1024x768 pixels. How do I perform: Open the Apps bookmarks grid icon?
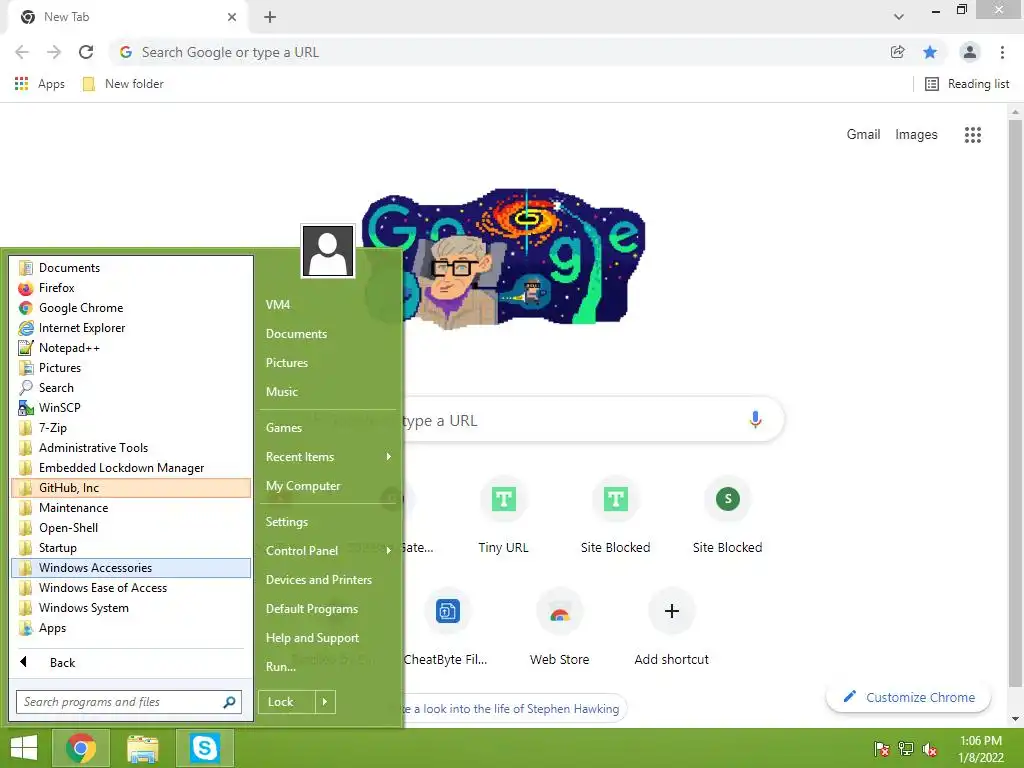(x=22, y=84)
